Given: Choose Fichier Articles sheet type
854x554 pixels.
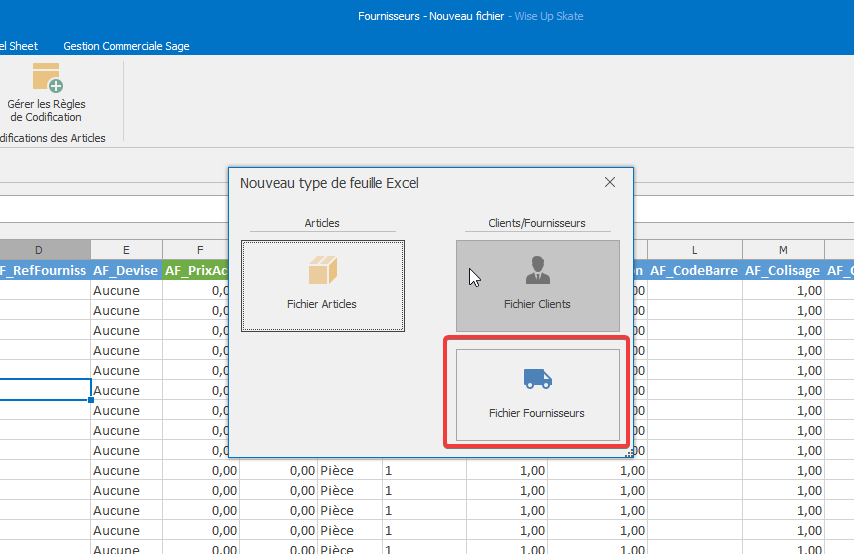Looking at the screenshot, I should tap(323, 286).
